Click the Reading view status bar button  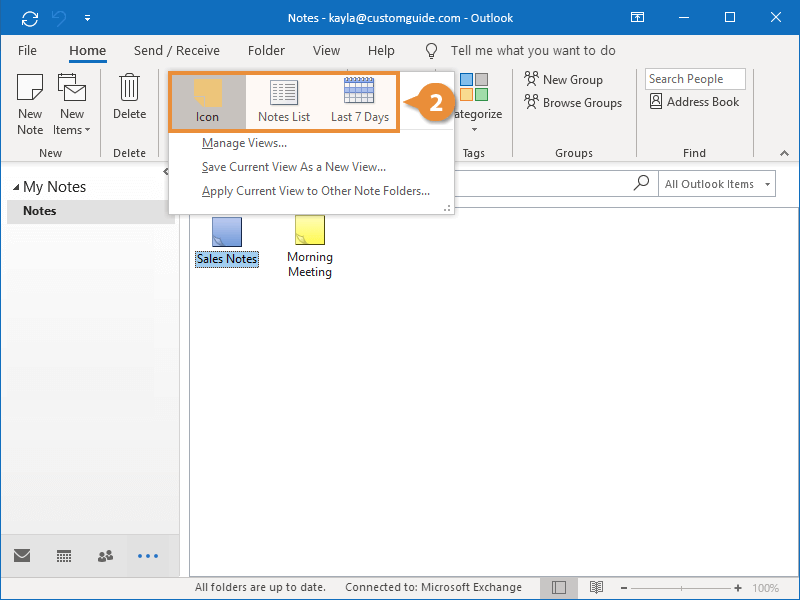(x=596, y=588)
